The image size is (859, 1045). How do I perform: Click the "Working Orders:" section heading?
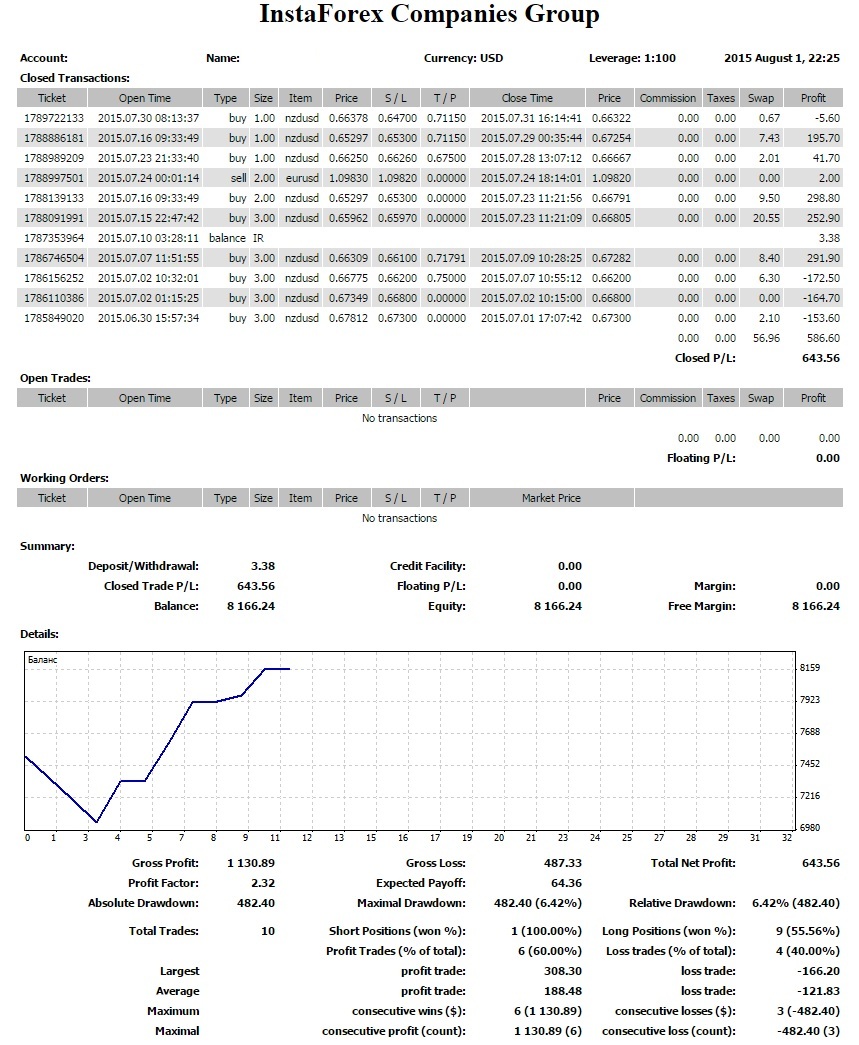pyautogui.click(x=64, y=478)
